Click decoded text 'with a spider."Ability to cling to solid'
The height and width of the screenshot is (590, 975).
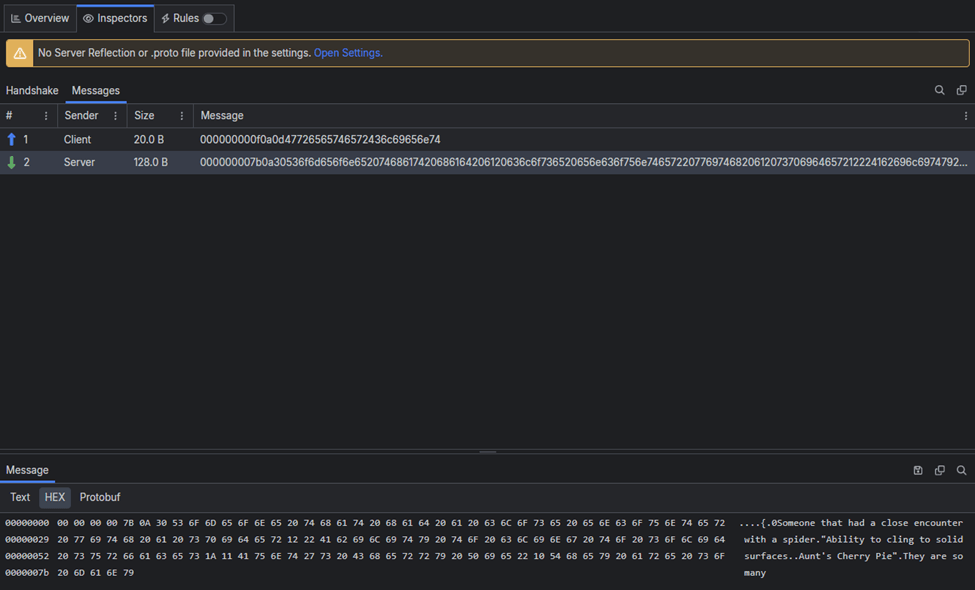click(x=853, y=540)
